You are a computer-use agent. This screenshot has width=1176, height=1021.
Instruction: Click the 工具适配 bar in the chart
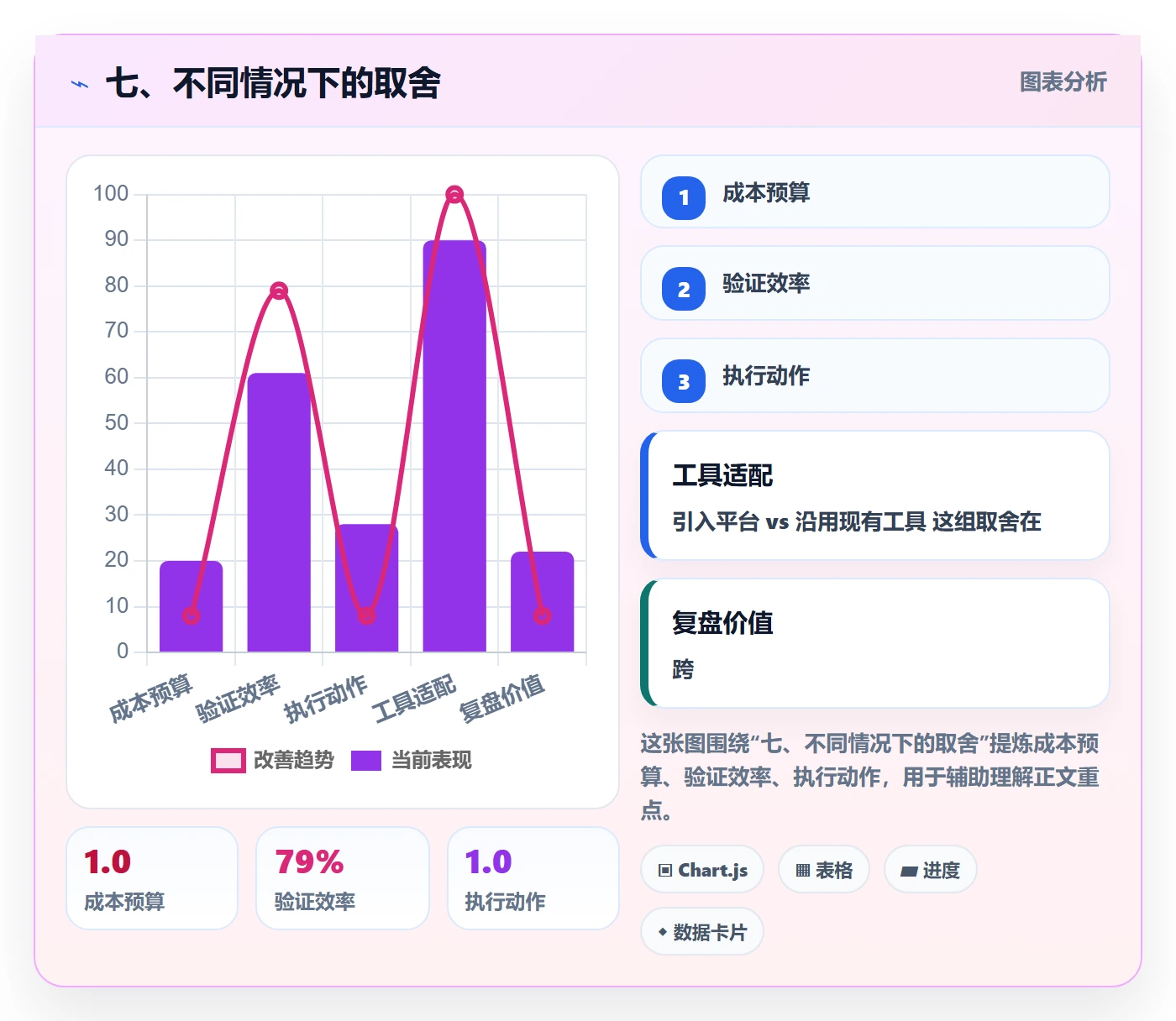pyautogui.click(x=454, y=446)
